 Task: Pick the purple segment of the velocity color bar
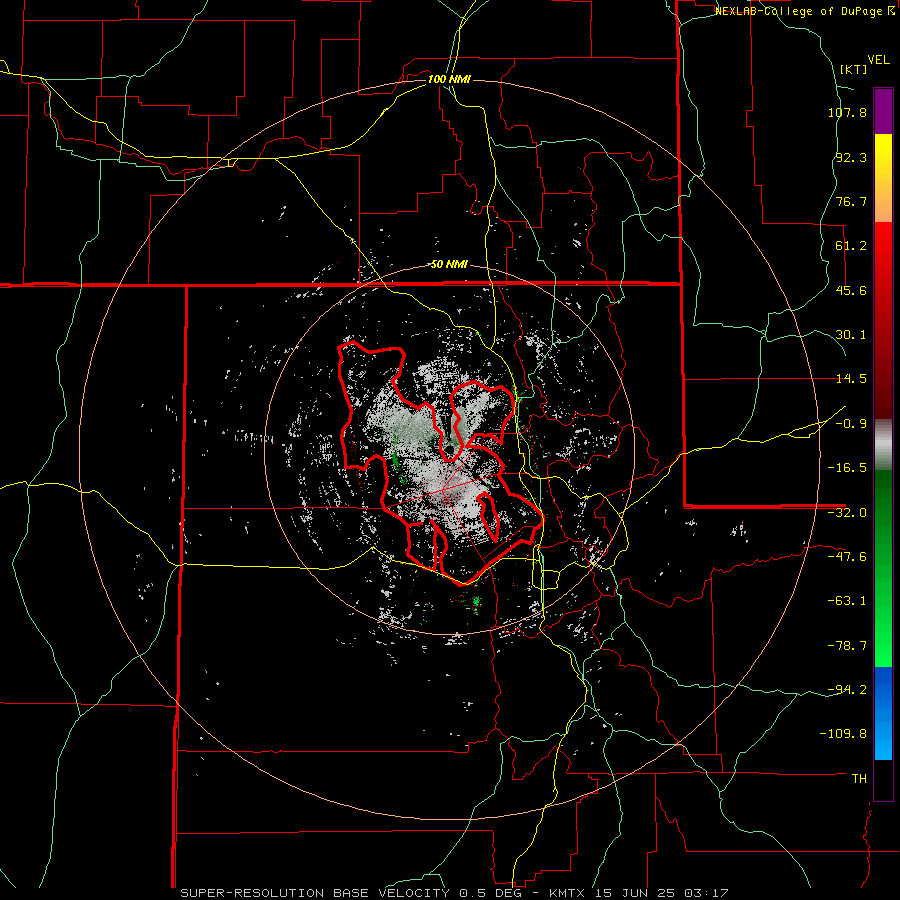(x=883, y=111)
